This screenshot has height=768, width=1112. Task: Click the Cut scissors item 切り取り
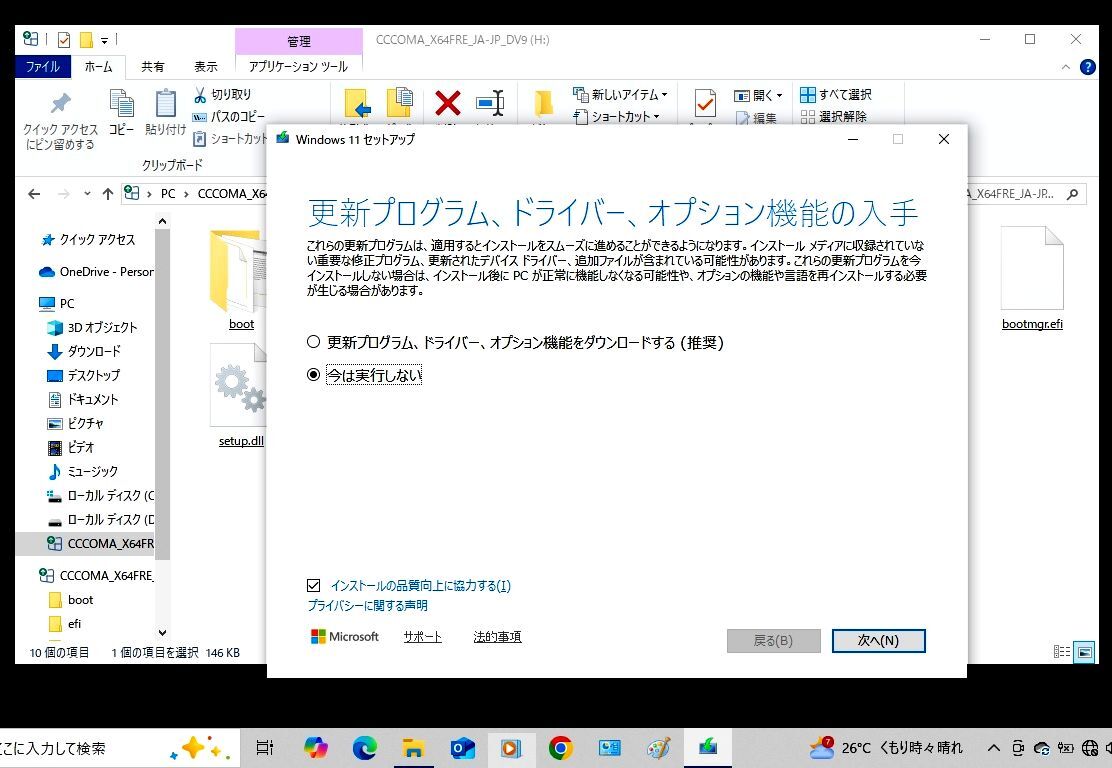tap(223, 94)
